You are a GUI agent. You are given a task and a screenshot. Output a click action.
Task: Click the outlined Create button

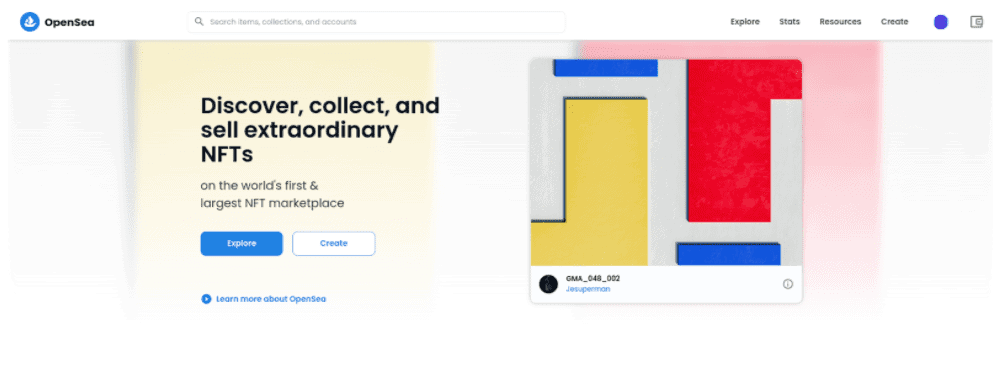pos(334,243)
